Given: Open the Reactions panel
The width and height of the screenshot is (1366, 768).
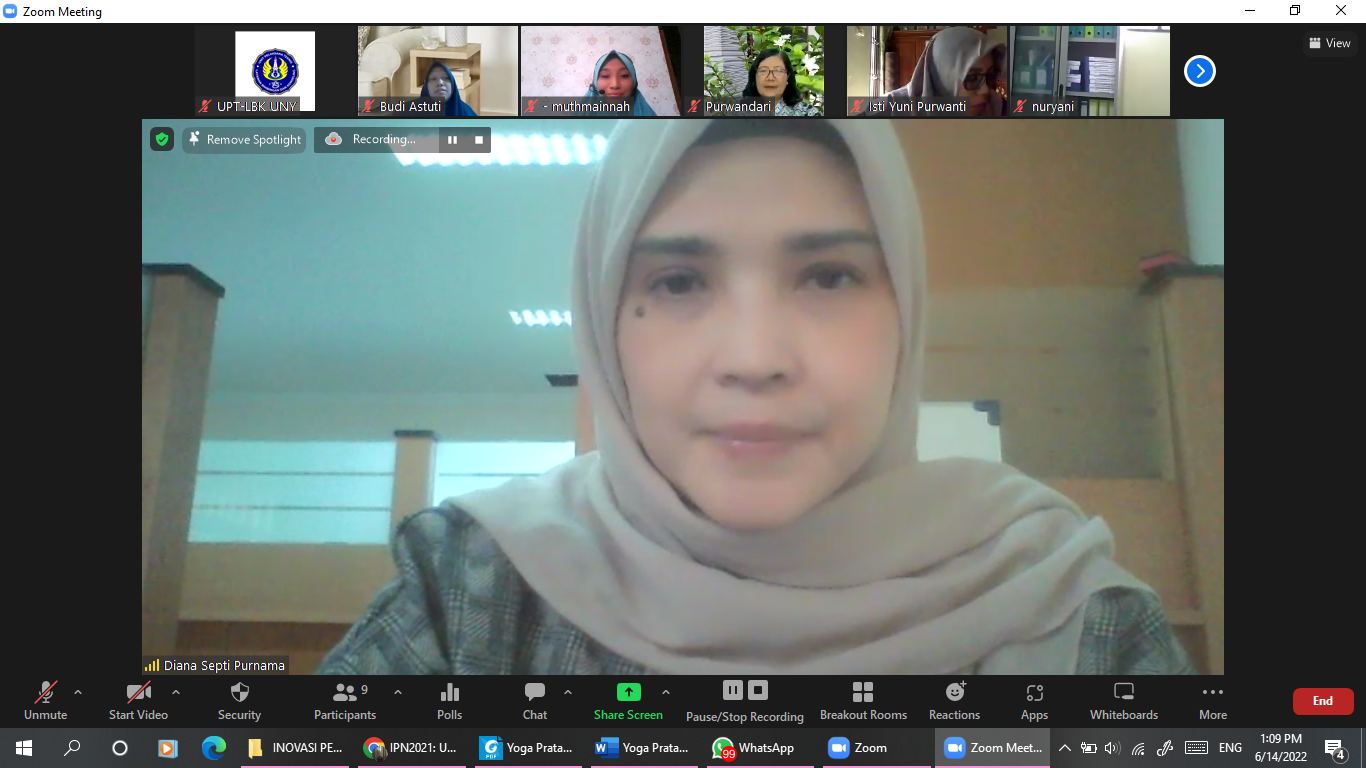Looking at the screenshot, I should click(953, 700).
